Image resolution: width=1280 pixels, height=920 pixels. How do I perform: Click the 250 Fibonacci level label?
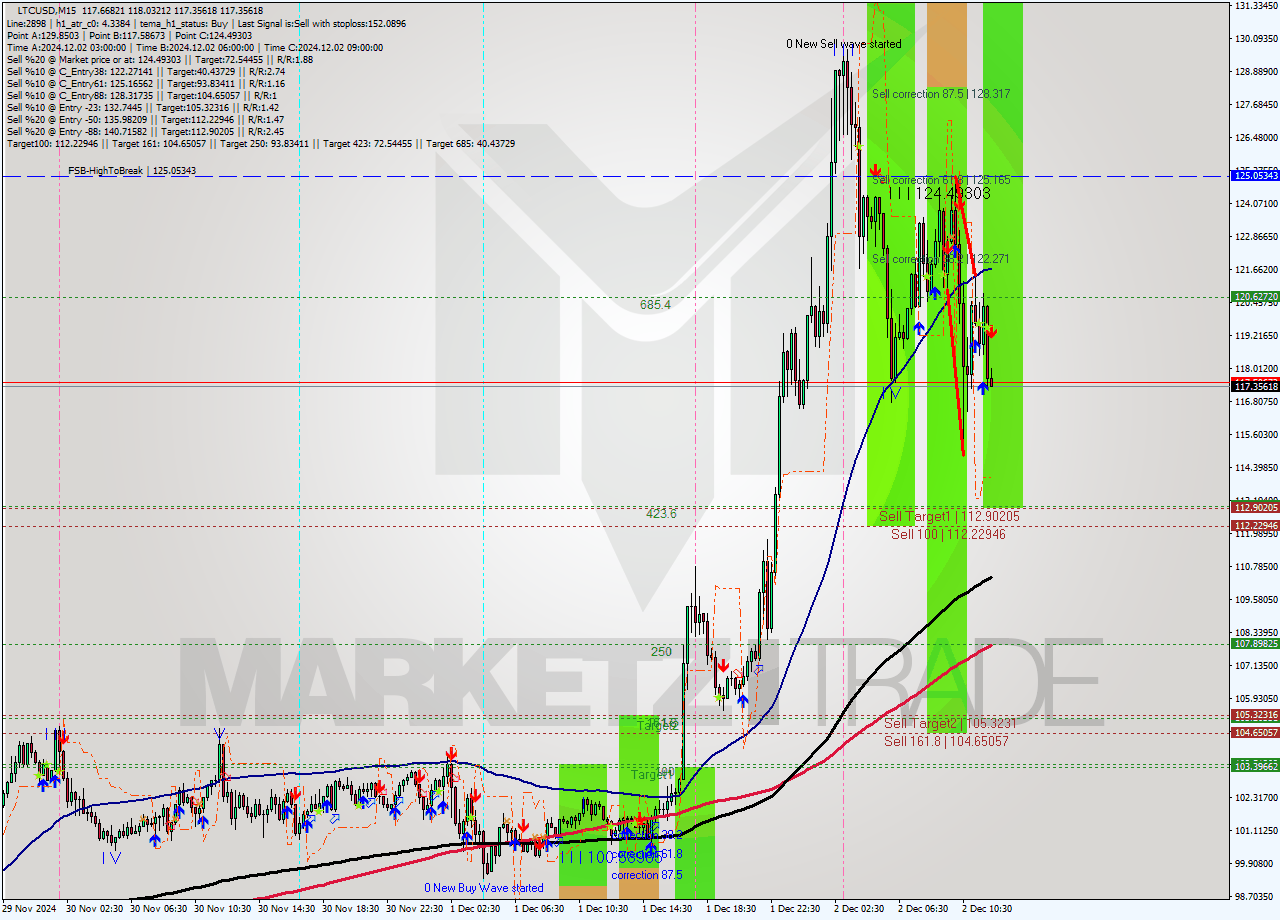661,651
